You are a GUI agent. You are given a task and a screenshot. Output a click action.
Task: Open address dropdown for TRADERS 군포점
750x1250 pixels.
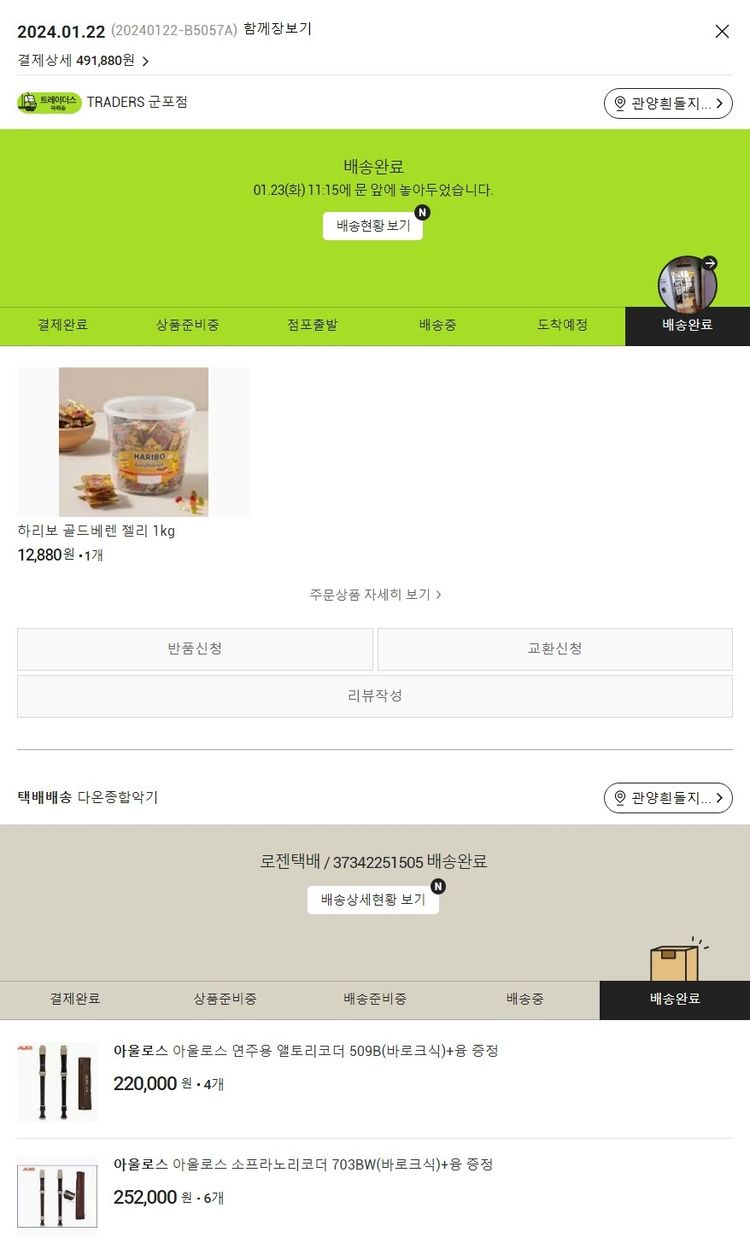tap(668, 103)
